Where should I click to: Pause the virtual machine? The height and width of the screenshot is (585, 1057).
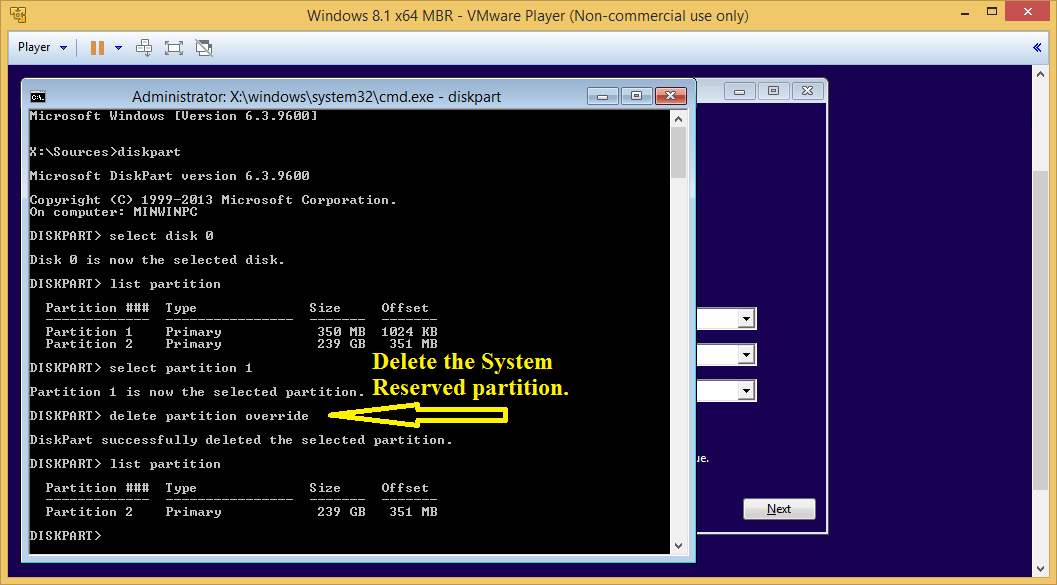(x=97, y=47)
